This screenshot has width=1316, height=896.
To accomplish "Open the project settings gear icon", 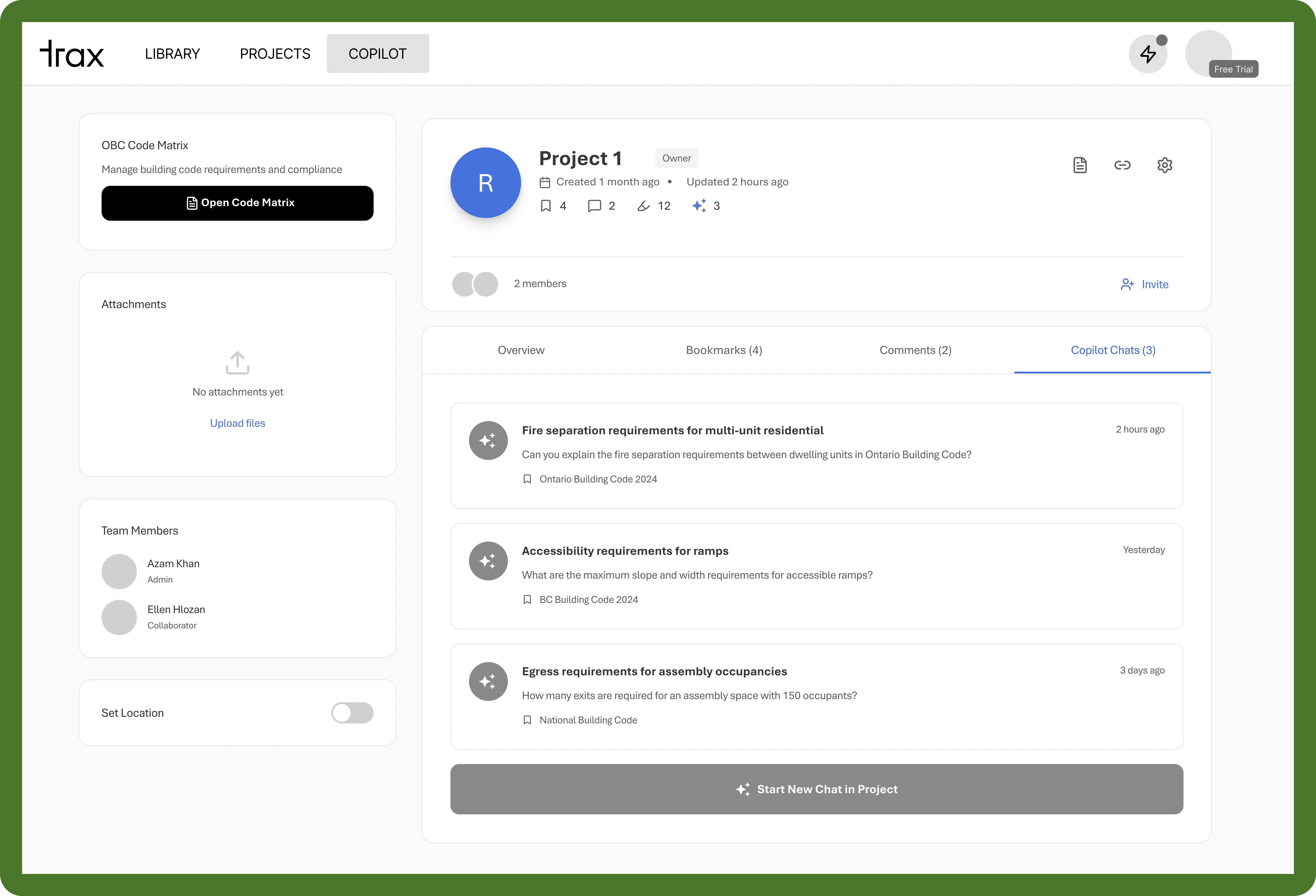I will [x=1164, y=165].
